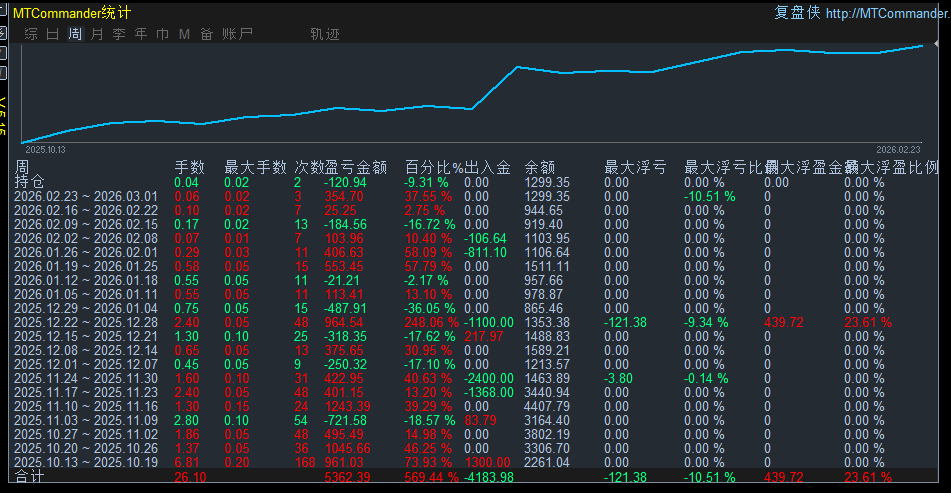The height and width of the screenshot is (493, 951).
Task: Select row 2026.01.19 ~ 2026.01.25
Action: 86,266
